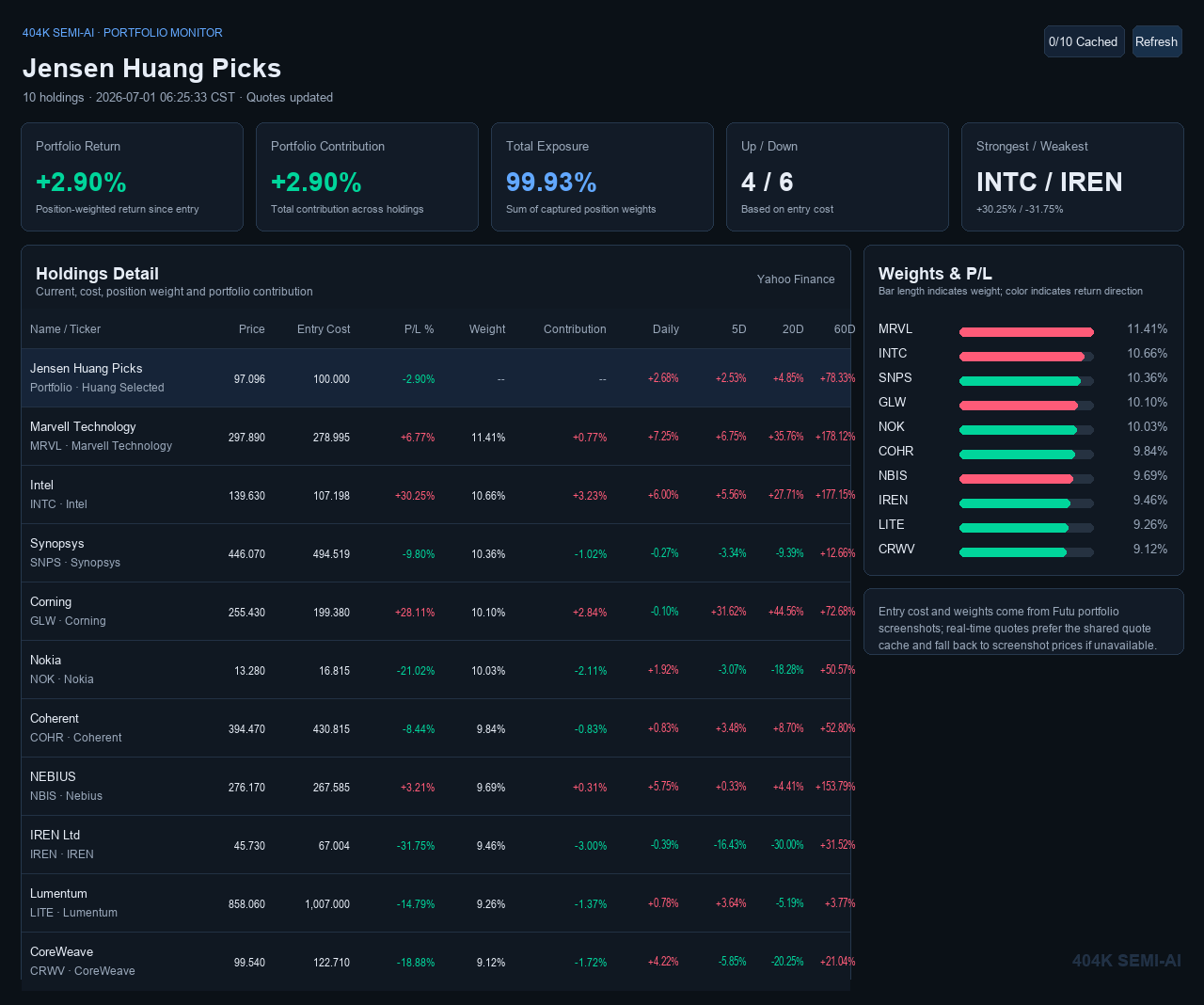The width and height of the screenshot is (1204, 1005).
Task: Click the SNPS weight bar
Action: pyautogui.click(x=1026, y=380)
